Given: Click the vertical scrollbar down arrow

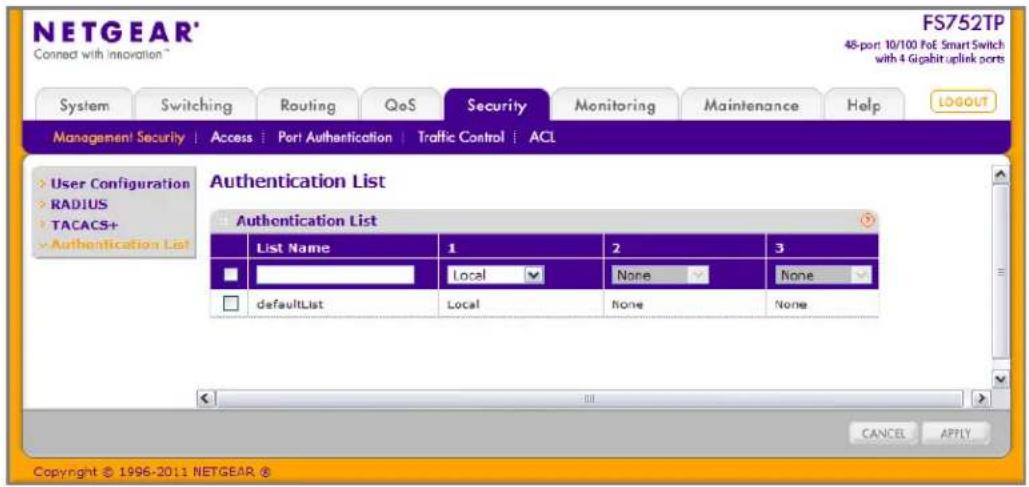Looking at the screenshot, I should tap(1000, 379).
